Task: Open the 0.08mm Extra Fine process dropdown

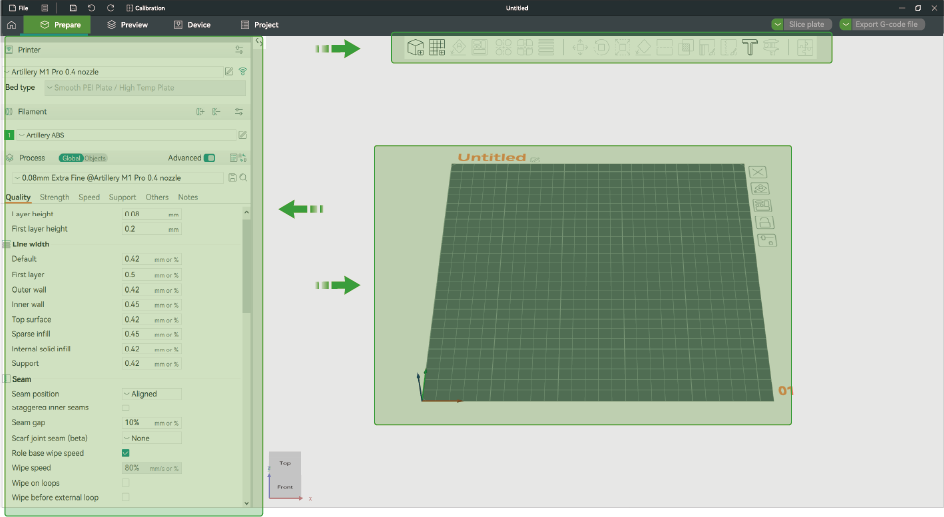Action: point(118,178)
